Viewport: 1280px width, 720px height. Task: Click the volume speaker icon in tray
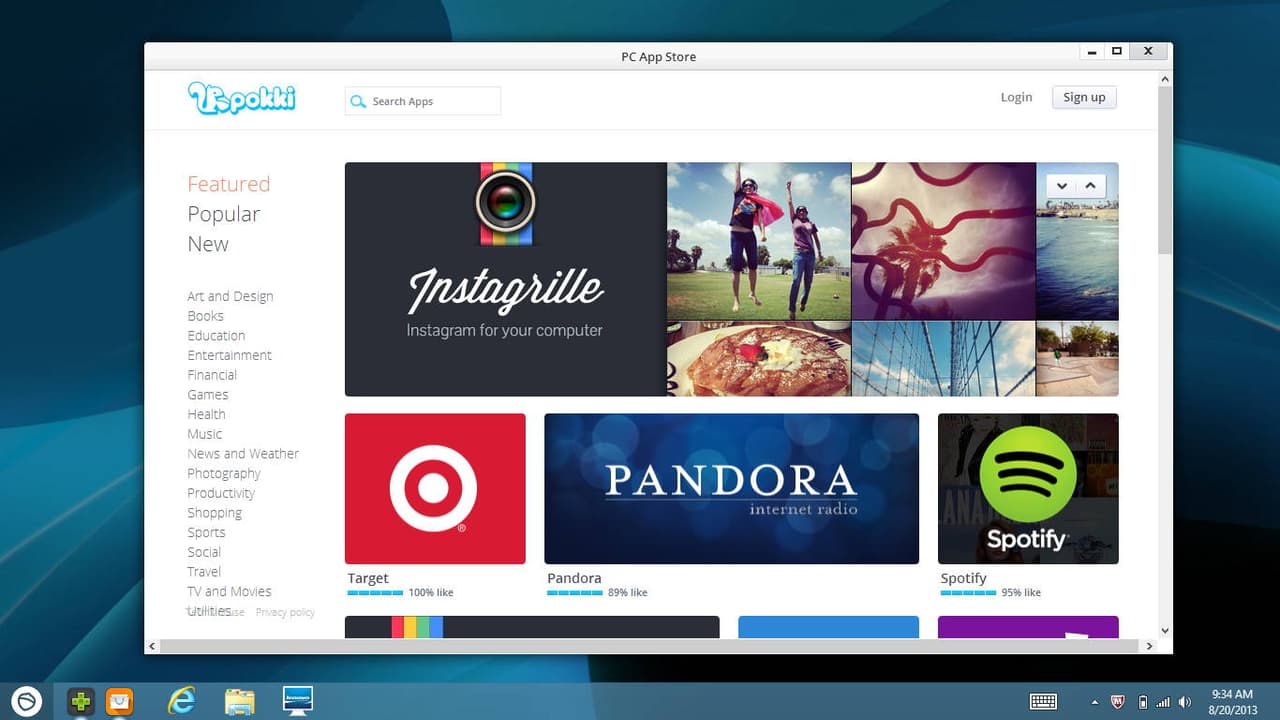click(x=1185, y=702)
